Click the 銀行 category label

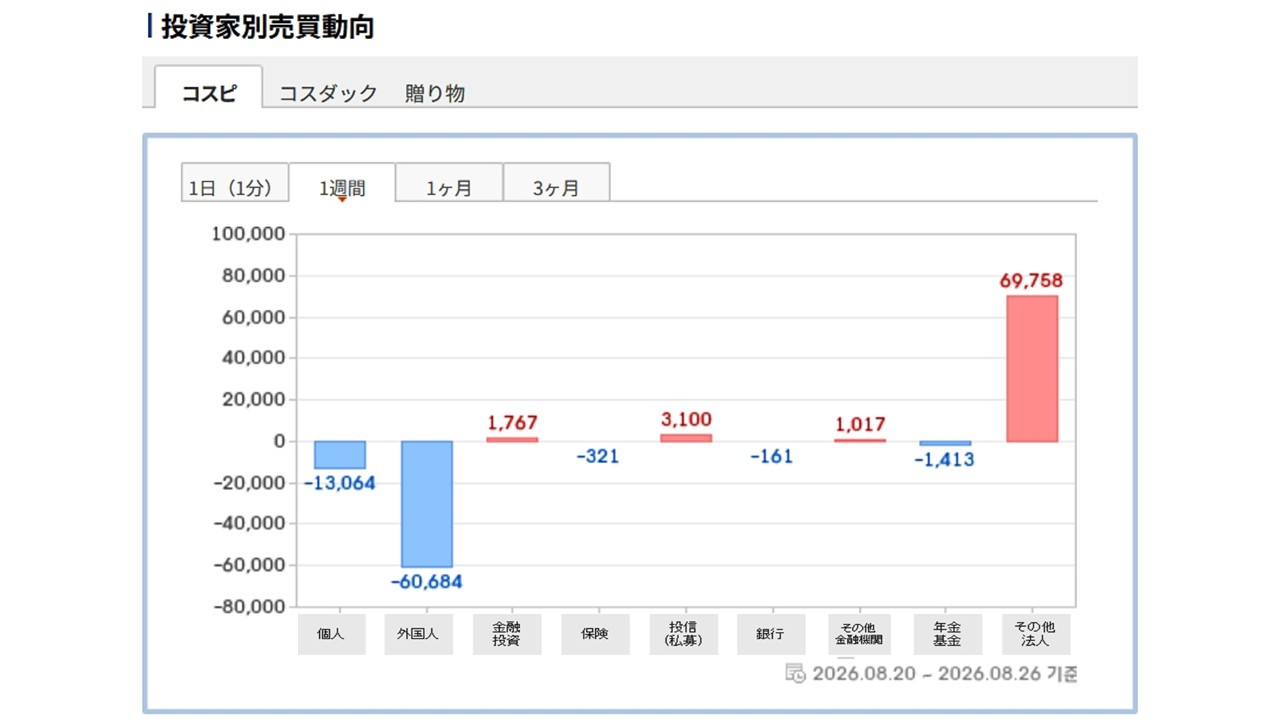771,634
